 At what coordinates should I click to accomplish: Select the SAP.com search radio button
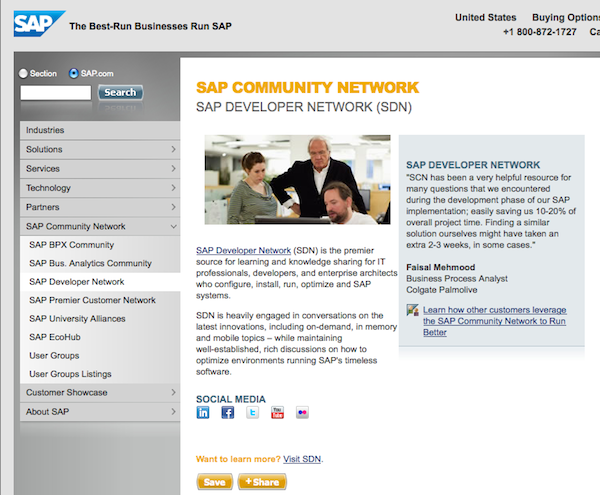[x=73, y=73]
